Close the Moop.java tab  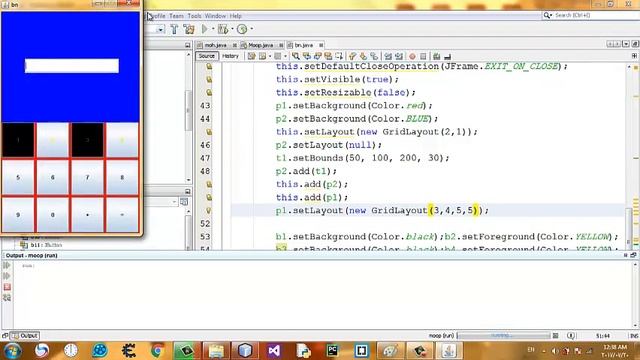281,45
